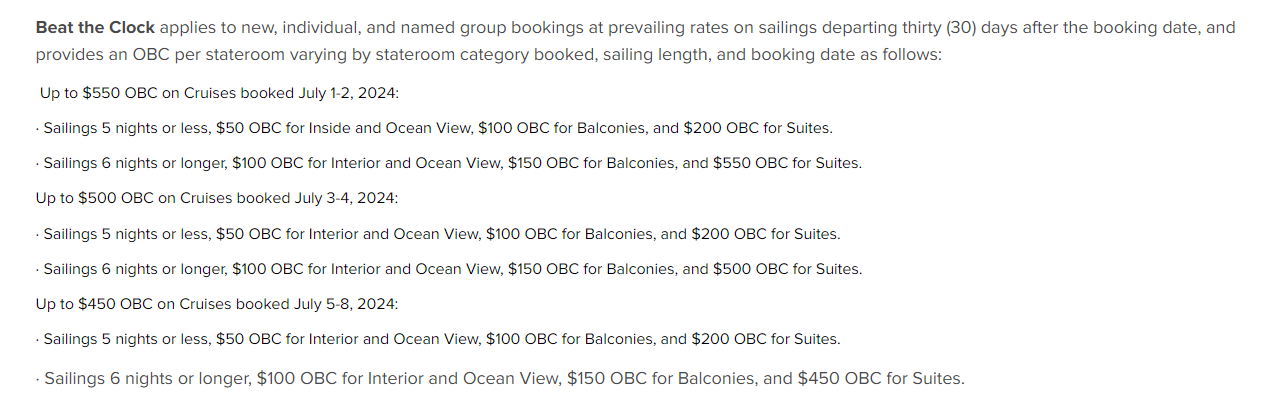Click "July 1-2, 2024" booking date text
The image size is (1278, 396).
(x=347, y=93)
